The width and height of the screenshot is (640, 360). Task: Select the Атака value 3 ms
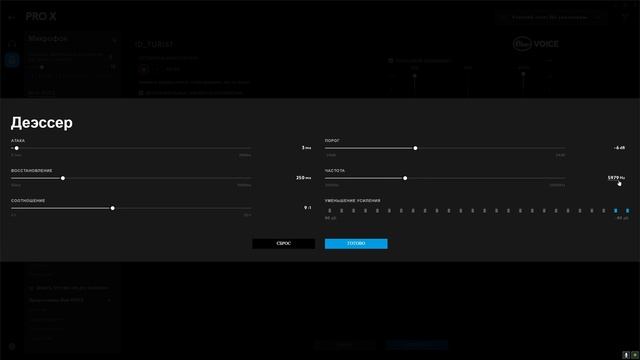coord(306,148)
